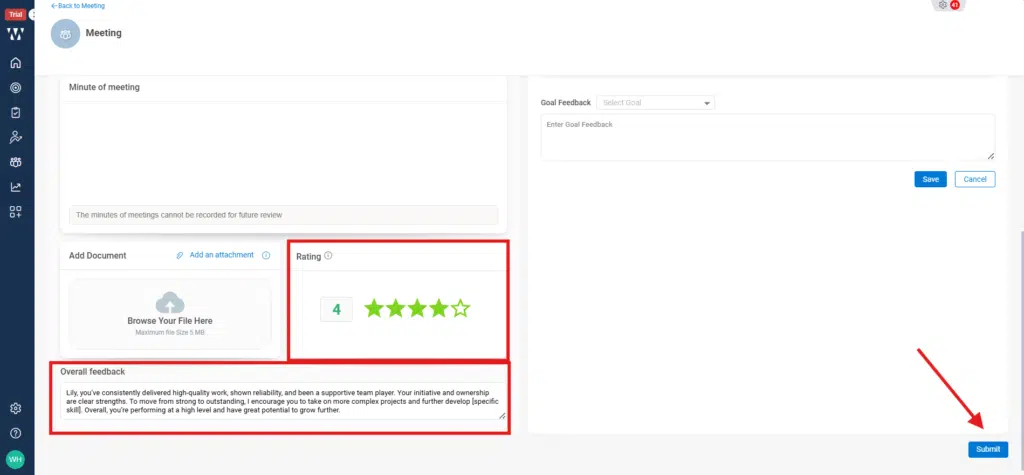The image size is (1024, 475).
Task: Click Add an attachment link
Action: click(x=221, y=255)
